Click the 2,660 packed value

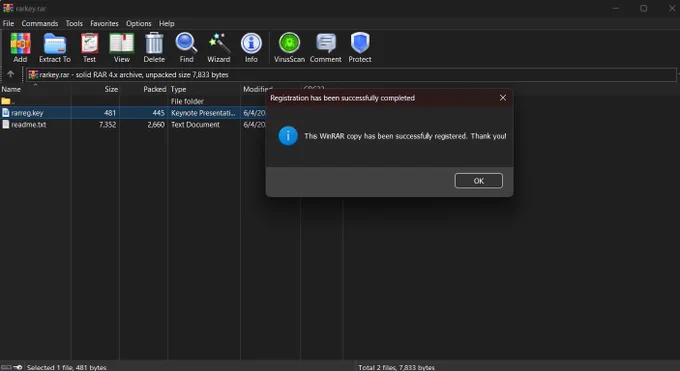tap(156, 125)
